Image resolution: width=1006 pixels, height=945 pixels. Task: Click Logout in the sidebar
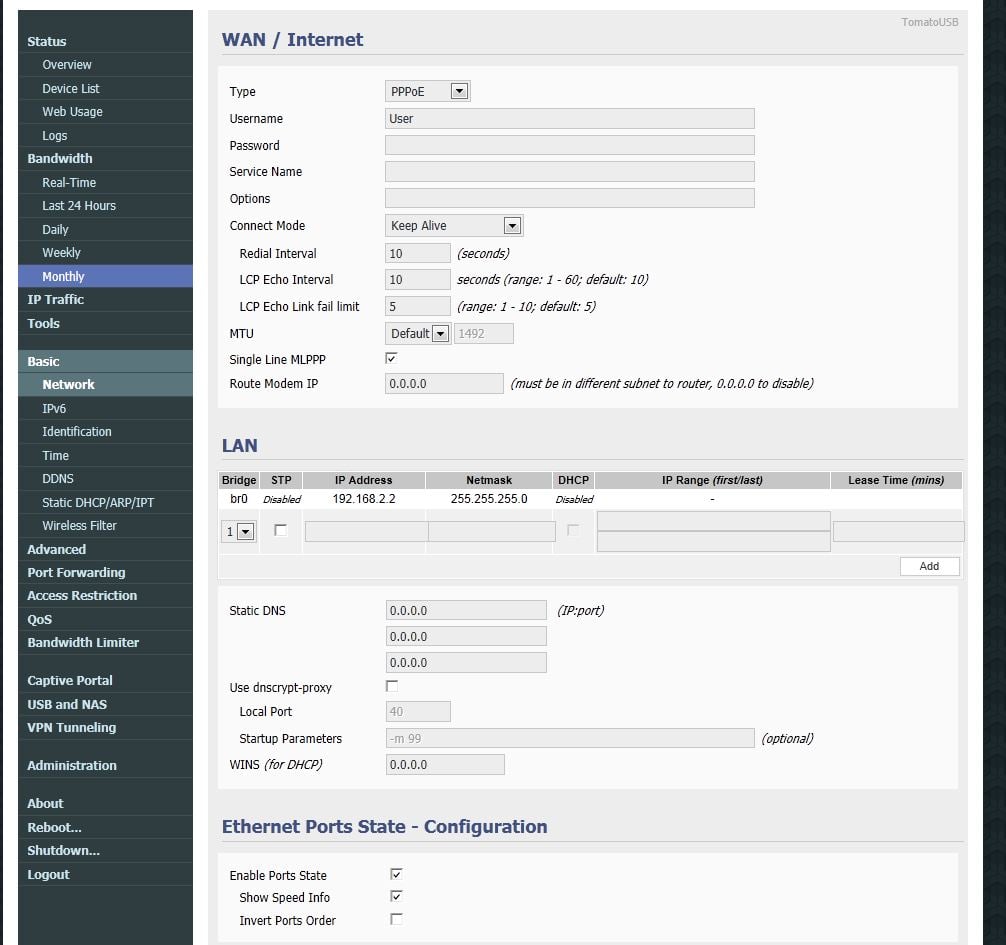[x=48, y=874]
